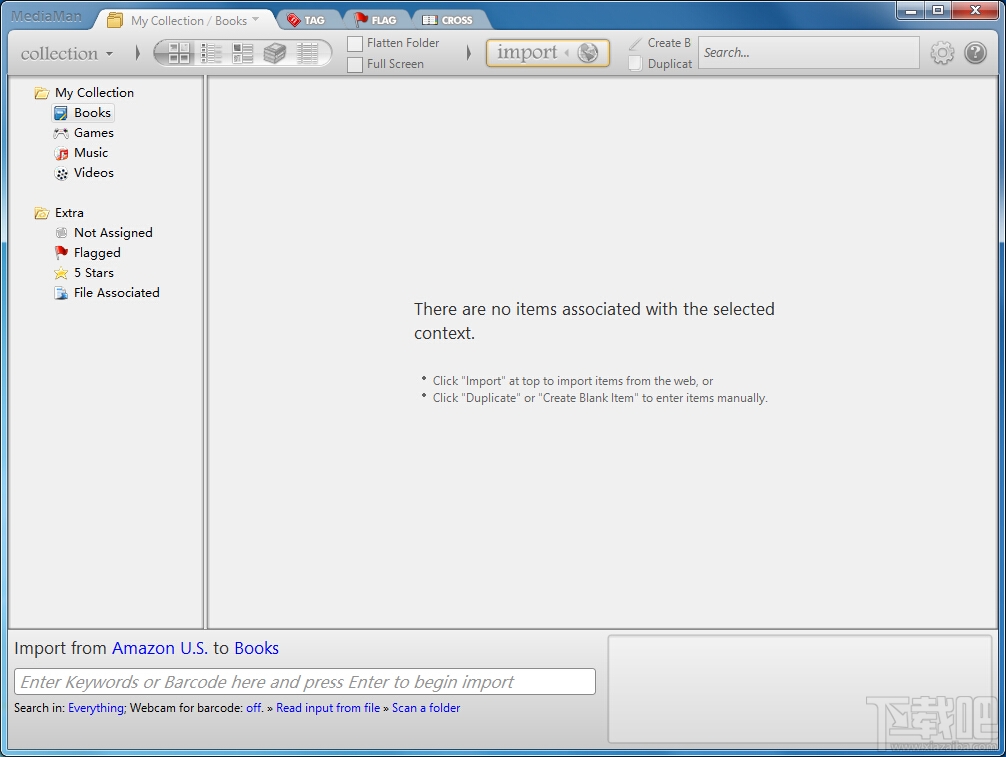Open the CROSS tab
This screenshot has width=1006, height=757.
point(447,20)
